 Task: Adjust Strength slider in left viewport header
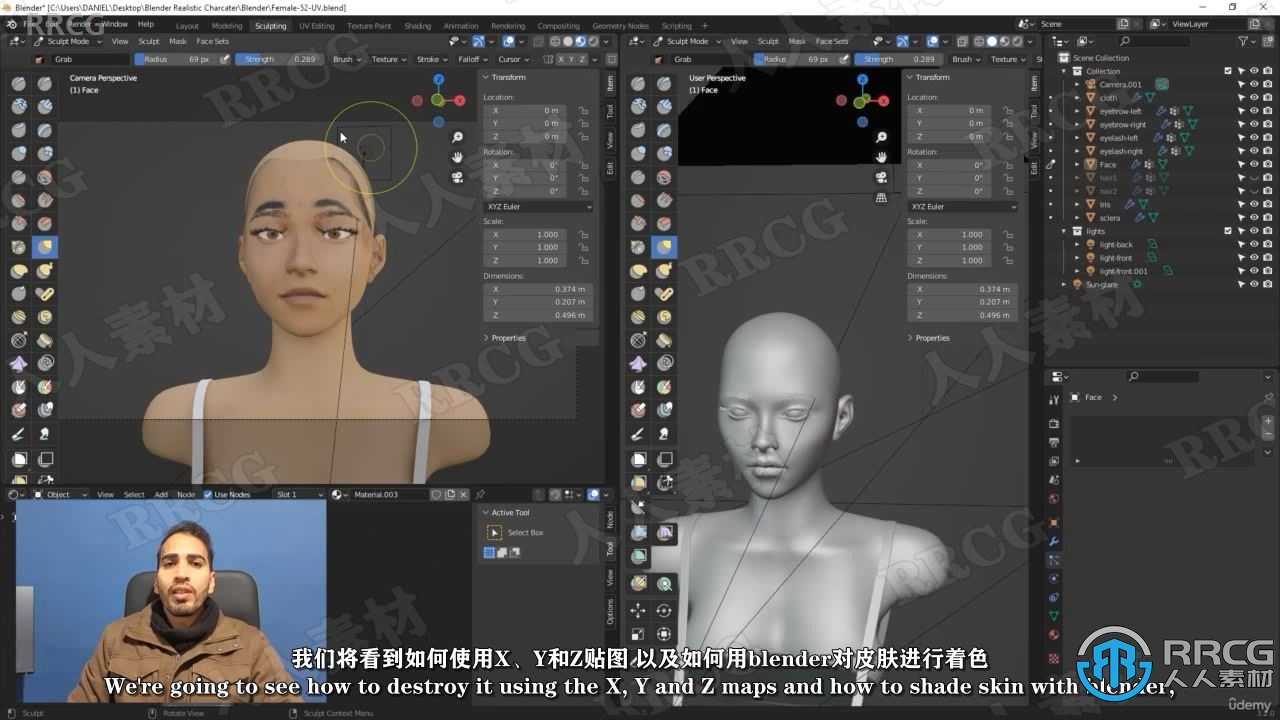point(278,59)
